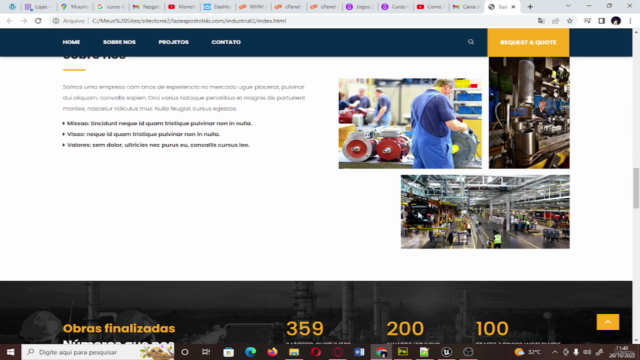Click the scroll-to-top arrow button
This screenshot has height=360, width=640.
(608, 322)
